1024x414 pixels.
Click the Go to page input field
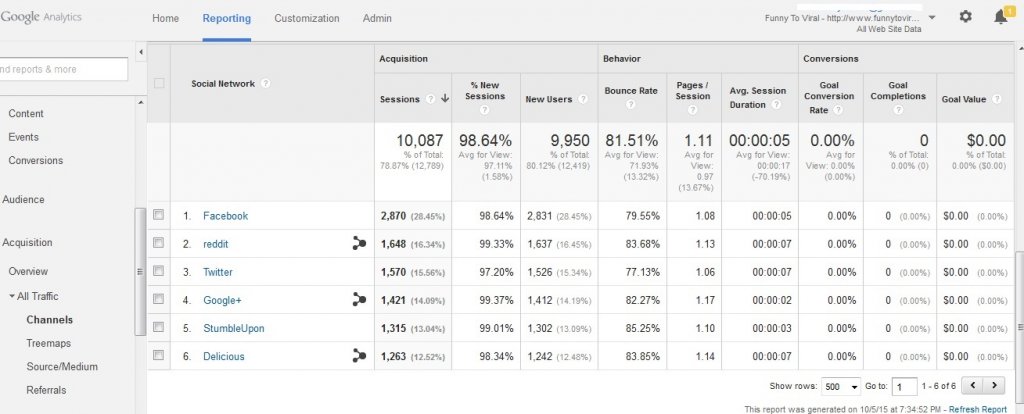pos(904,387)
